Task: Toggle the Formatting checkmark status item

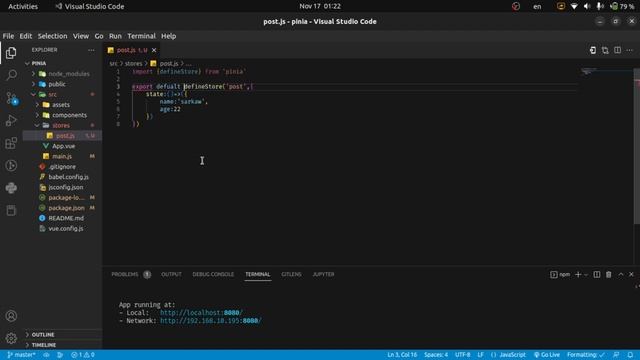Action: coord(586,355)
